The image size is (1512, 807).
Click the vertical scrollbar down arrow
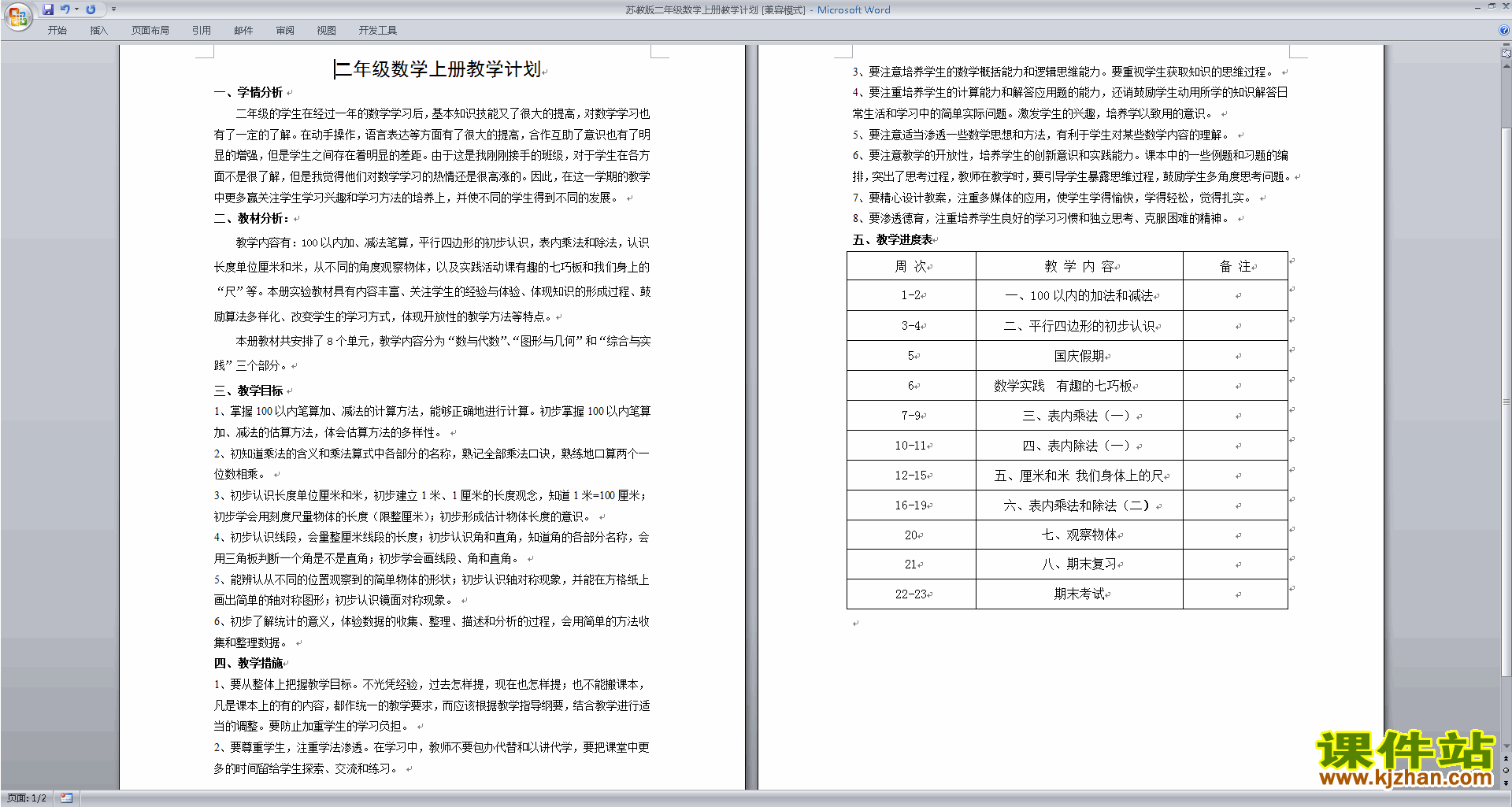click(x=1506, y=746)
